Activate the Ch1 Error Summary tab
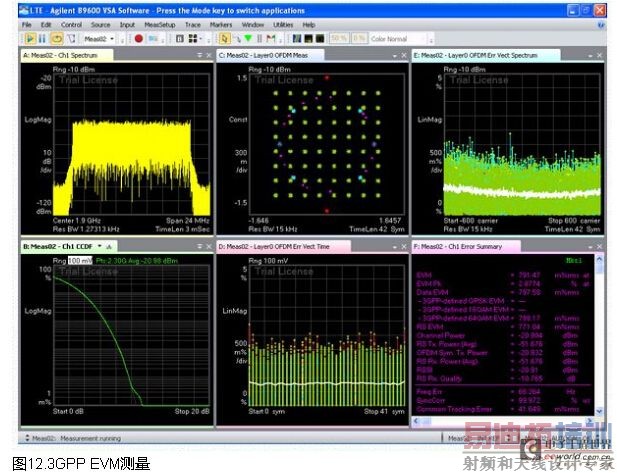Viewport: 617px width, 473px height. click(x=466, y=246)
